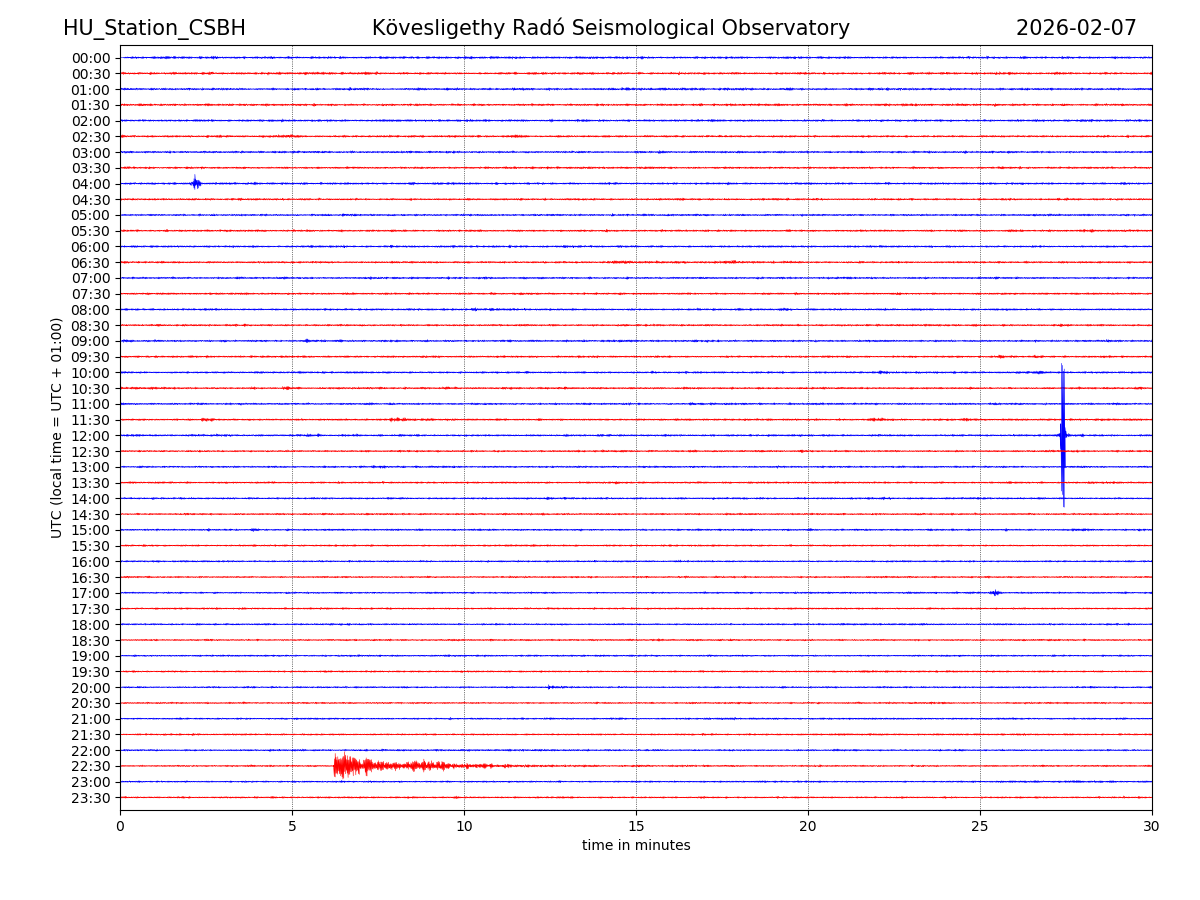Click the 17:00 row time label
Screen dimensions: 1200x900
tap(91, 593)
